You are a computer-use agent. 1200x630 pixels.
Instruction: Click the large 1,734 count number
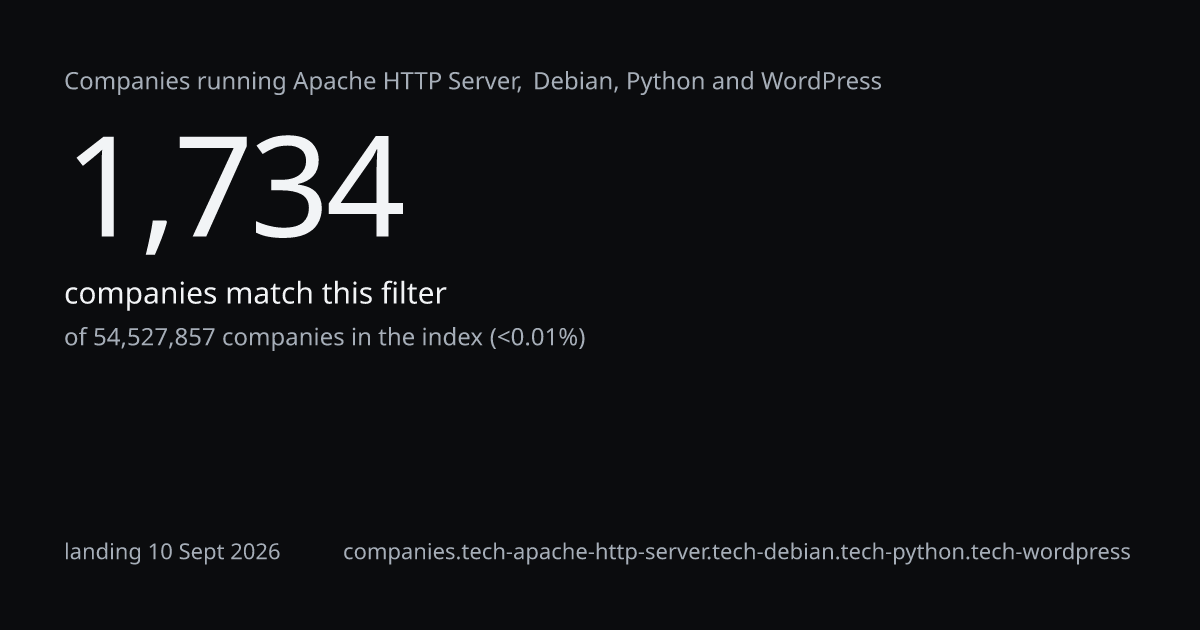[237, 188]
